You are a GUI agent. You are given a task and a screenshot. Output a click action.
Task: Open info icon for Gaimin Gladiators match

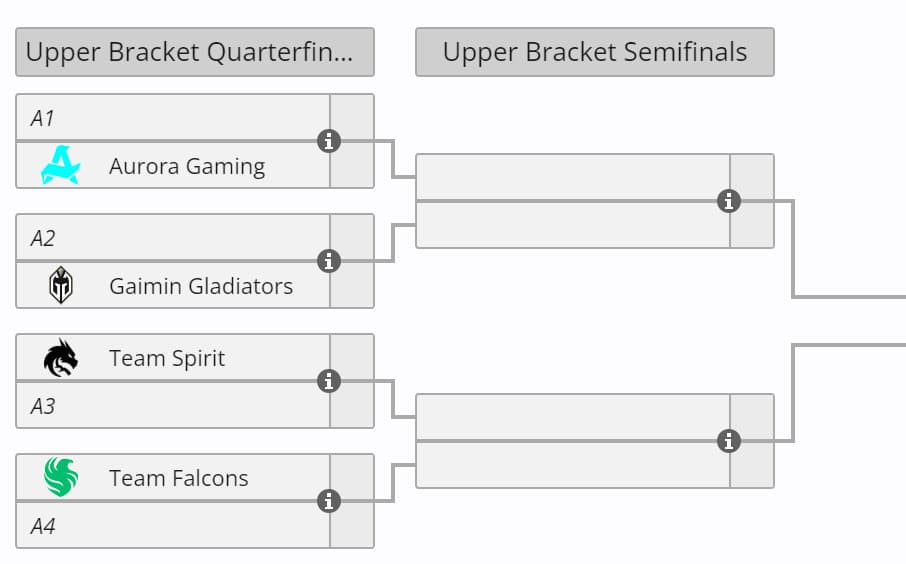click(x=329, y=261)
